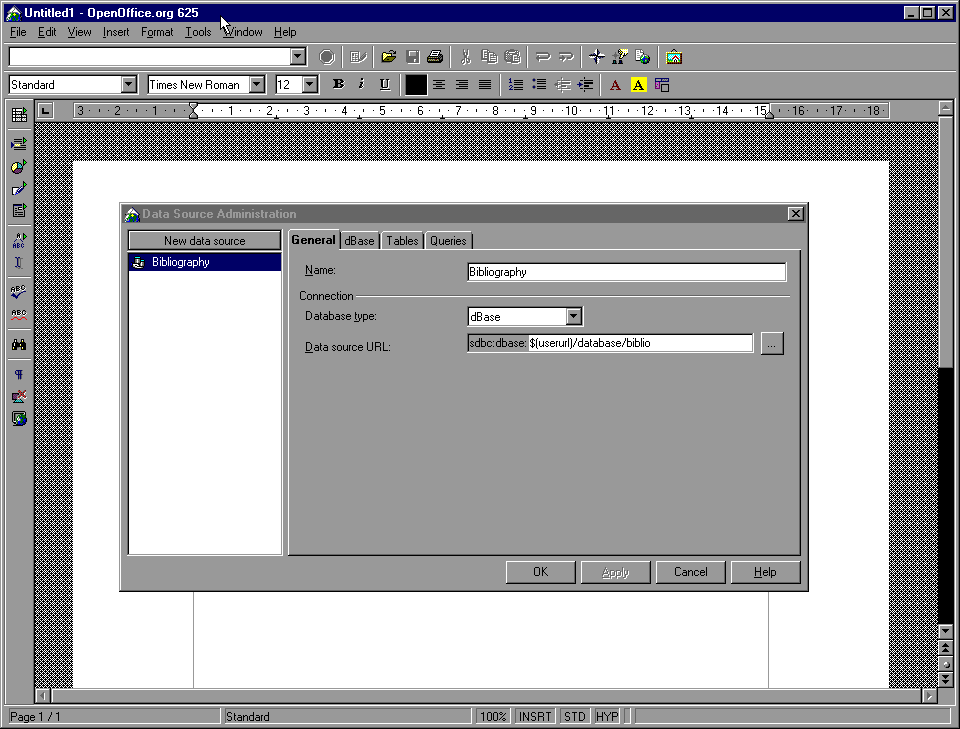Screen dimensions: 960x729
Task: Open Find with the binoculars icon
Action: point(19,344)
